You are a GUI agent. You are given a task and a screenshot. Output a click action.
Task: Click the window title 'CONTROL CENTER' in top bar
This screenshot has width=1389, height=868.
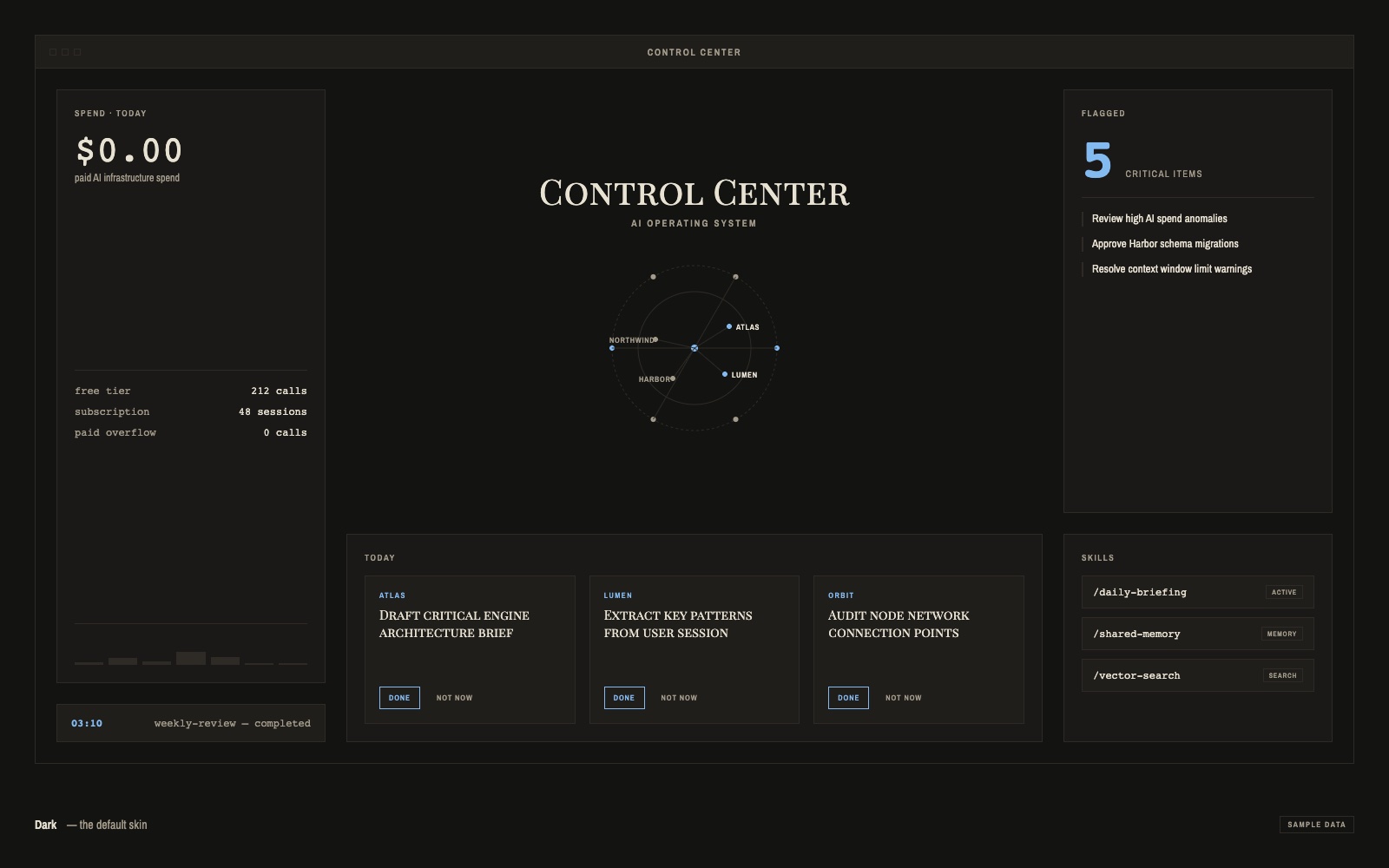[x=694, y=52]
